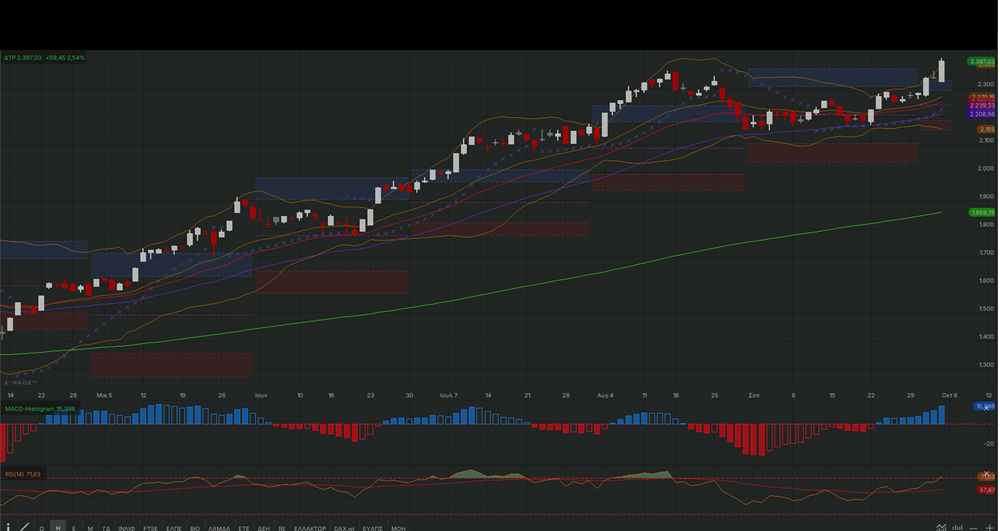Open the FTSE symbol shortcut
Screen dimensions: 1000x531
click(151, 528)
